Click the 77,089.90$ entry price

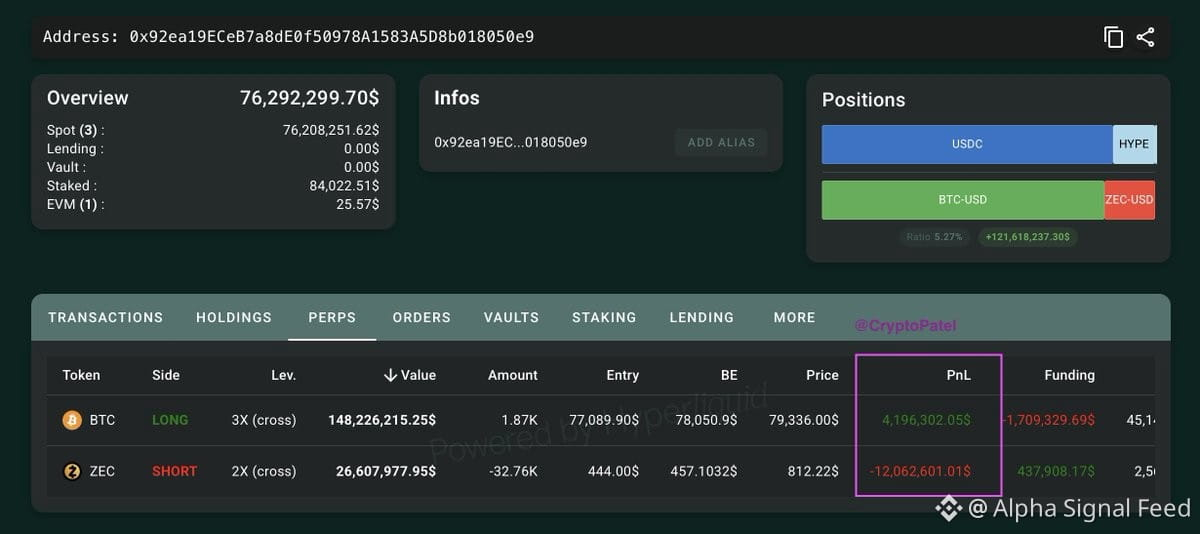[604, 420]
